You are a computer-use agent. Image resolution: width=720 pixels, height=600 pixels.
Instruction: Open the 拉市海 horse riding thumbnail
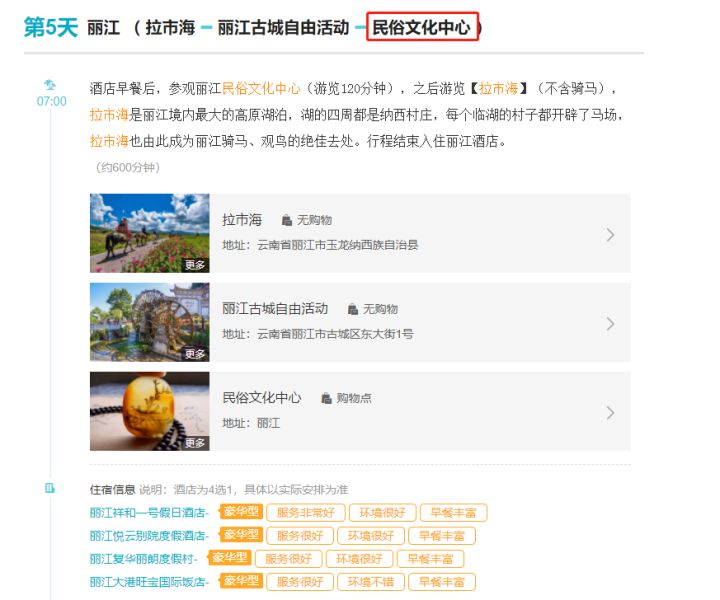coord(149,233)
